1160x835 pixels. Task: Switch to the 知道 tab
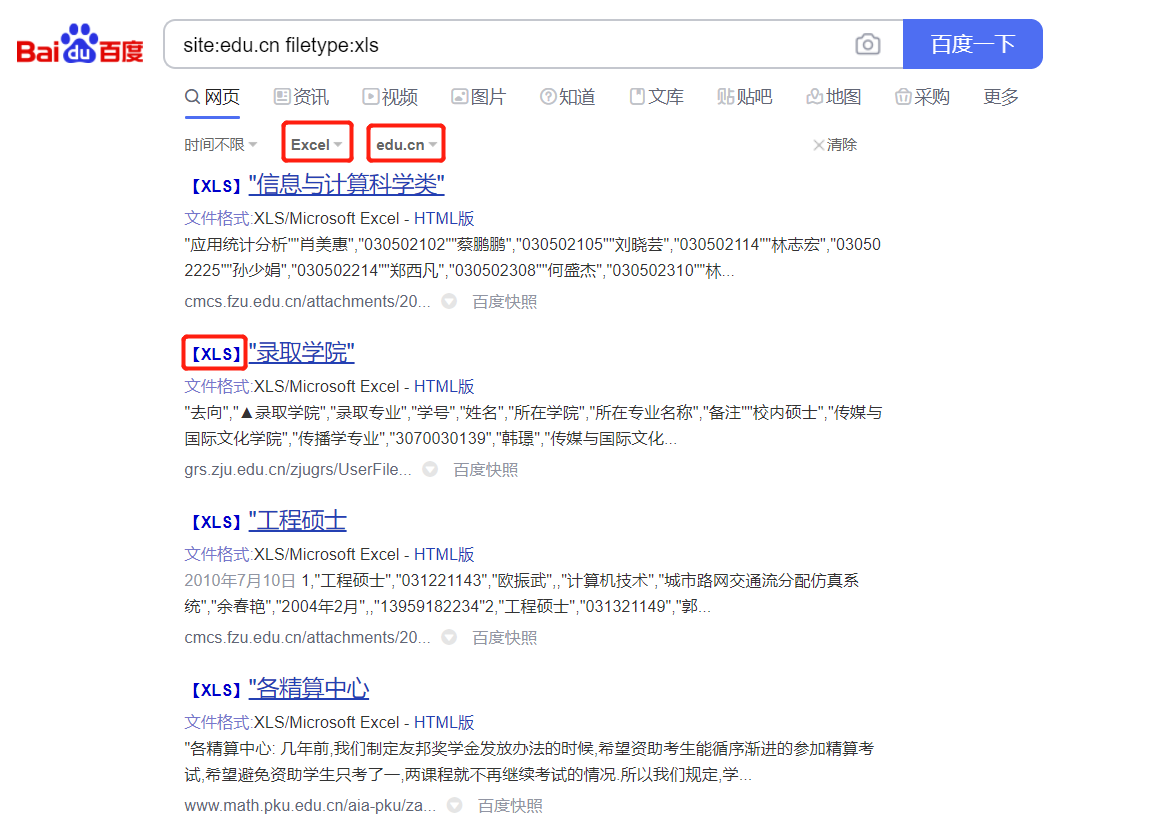click(x=567, y=97)
